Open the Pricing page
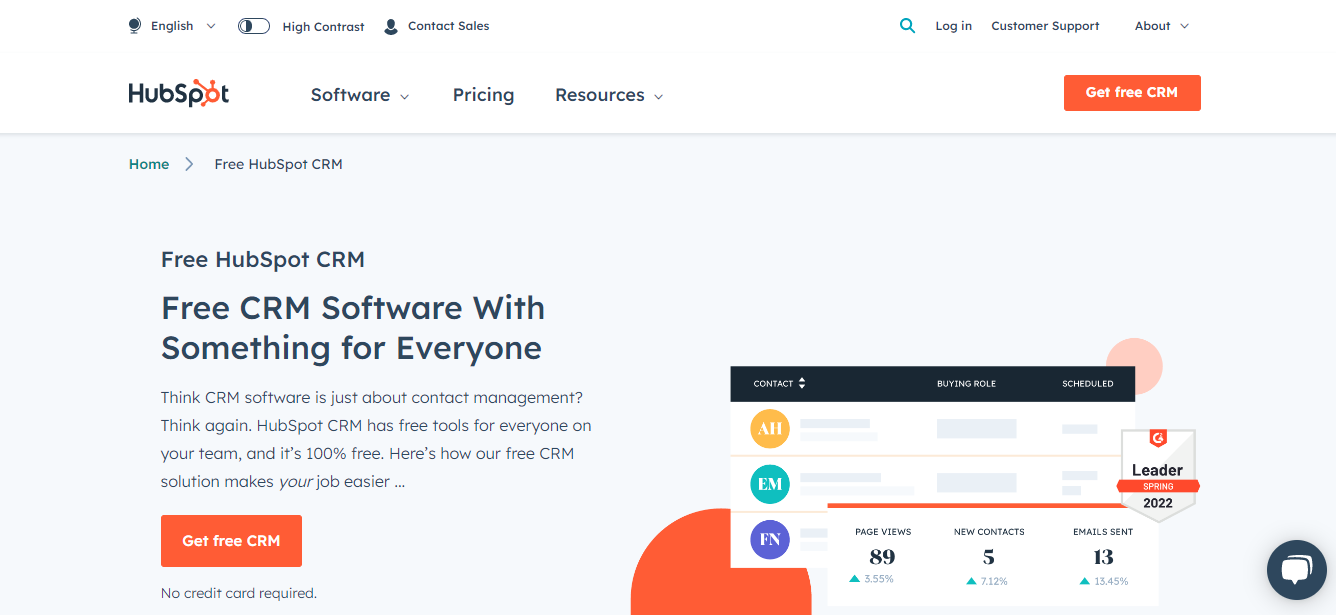This screenshot has height=615, width=1336. 483,95
